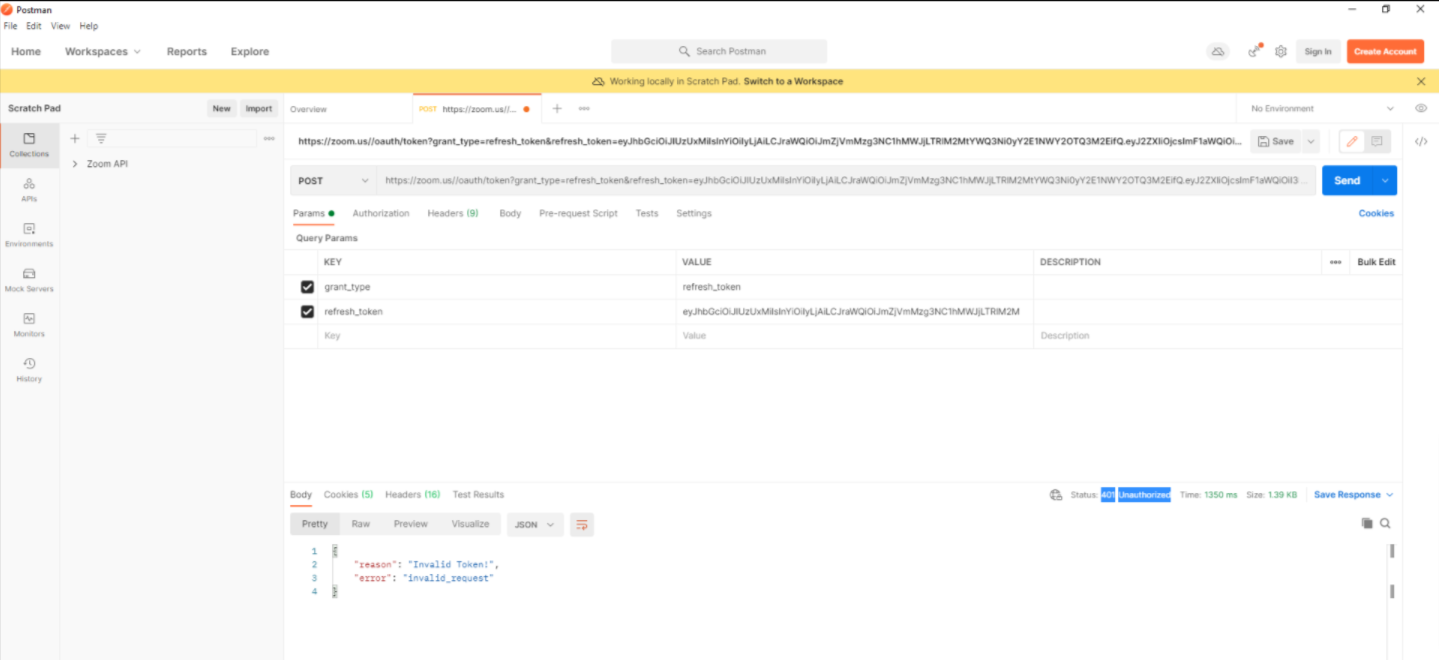Viewport: 1439px width, 660px height.
Task: Open the Save Response dropdown
Action: click(1353, 495)
